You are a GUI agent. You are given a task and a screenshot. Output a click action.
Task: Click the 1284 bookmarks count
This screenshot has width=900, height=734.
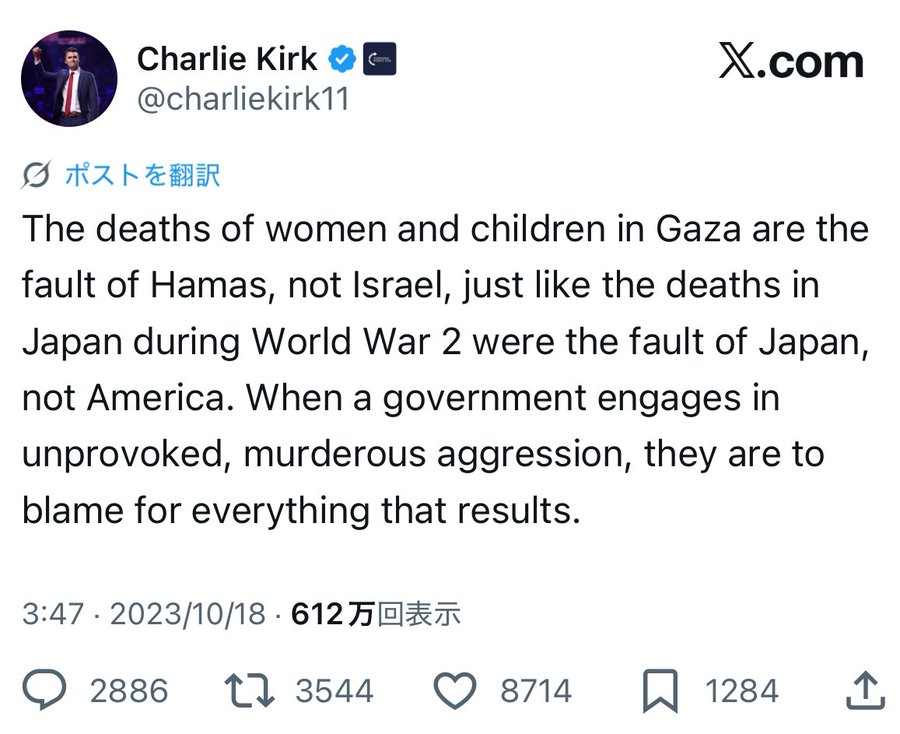point(741,691)
